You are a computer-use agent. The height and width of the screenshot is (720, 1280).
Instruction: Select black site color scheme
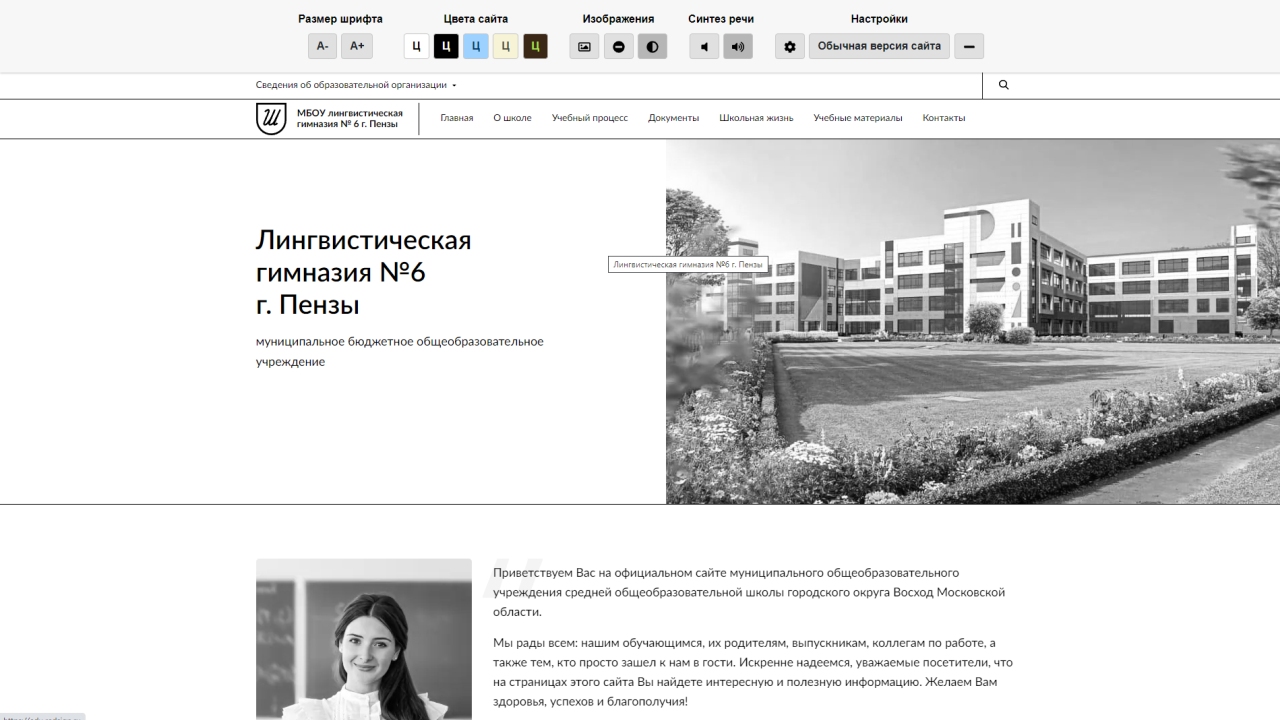(x=446, y=46)
